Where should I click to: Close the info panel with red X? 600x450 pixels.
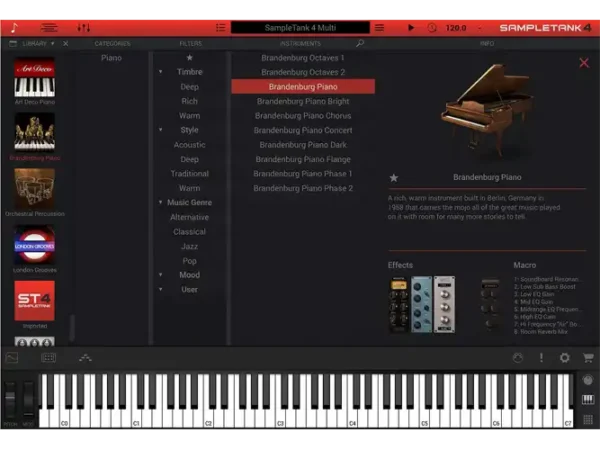tap(584, 63)
